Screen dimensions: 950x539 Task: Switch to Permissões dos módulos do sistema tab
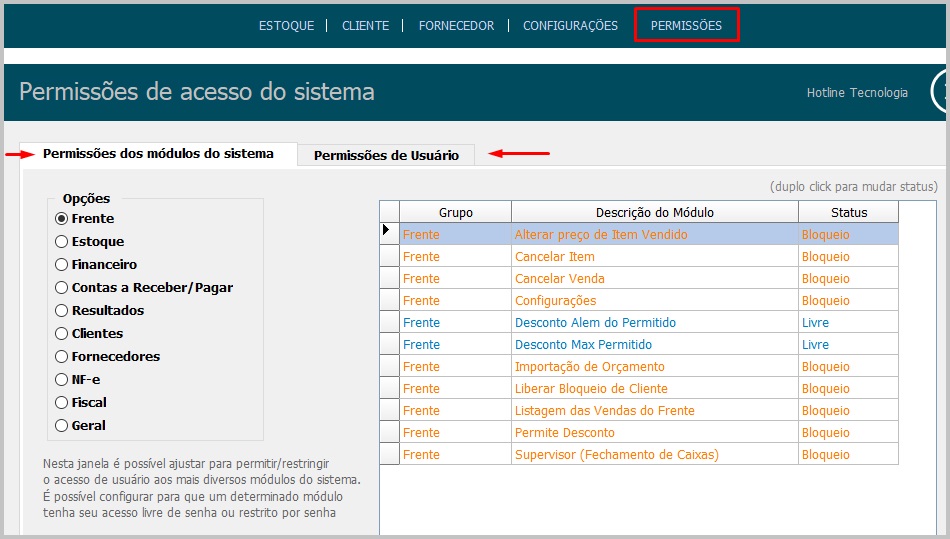tap(158, 154)
